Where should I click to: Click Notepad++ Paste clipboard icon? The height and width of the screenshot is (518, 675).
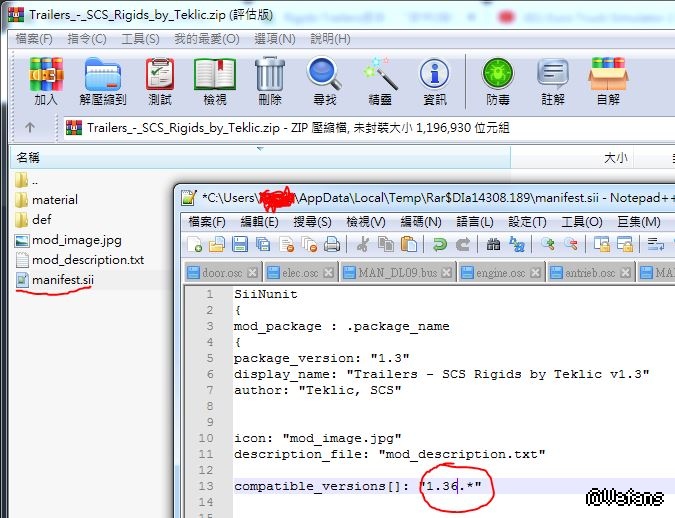(409, 245)
